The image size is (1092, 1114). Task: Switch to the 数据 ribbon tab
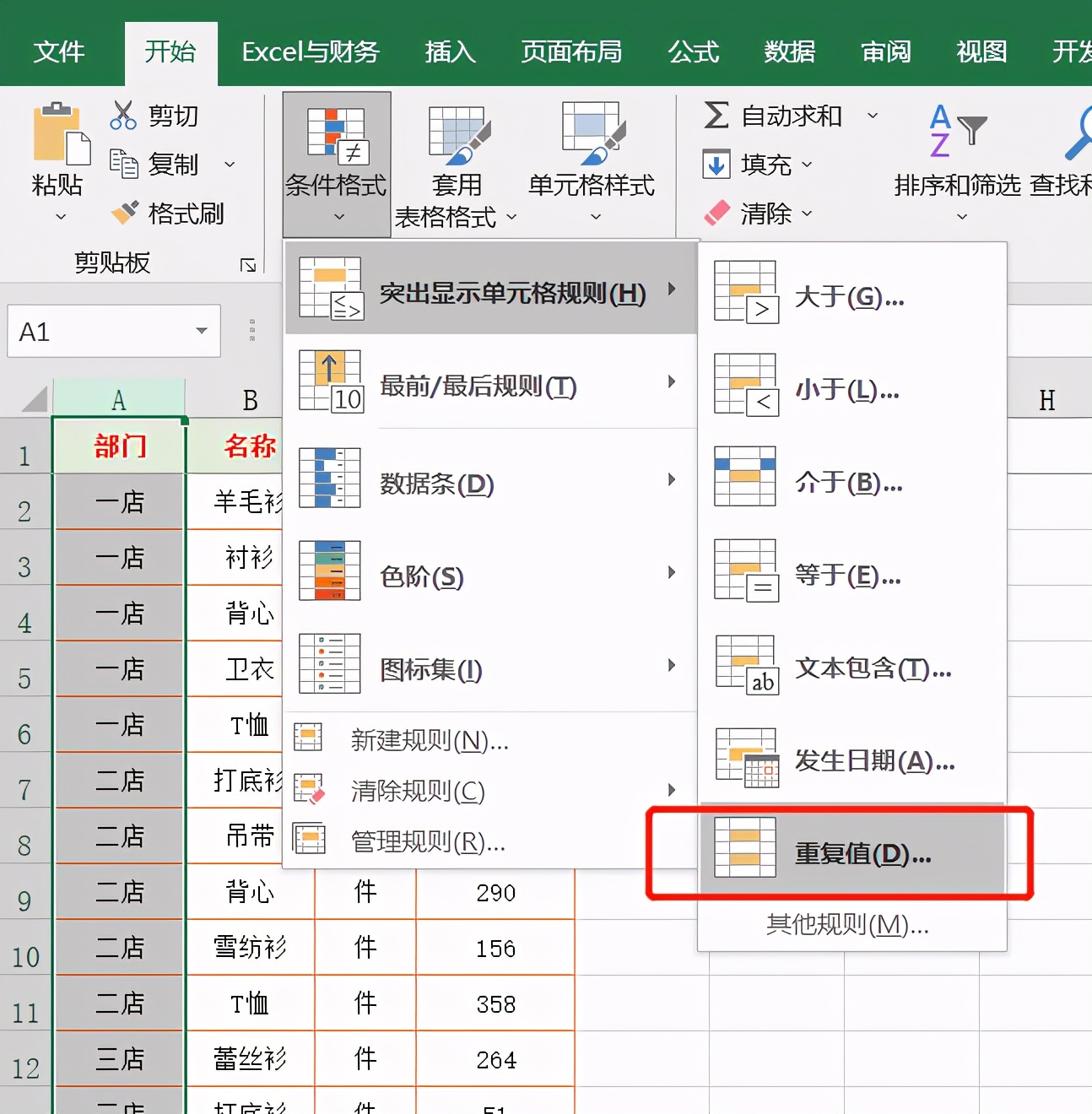(x=788, y=52)
